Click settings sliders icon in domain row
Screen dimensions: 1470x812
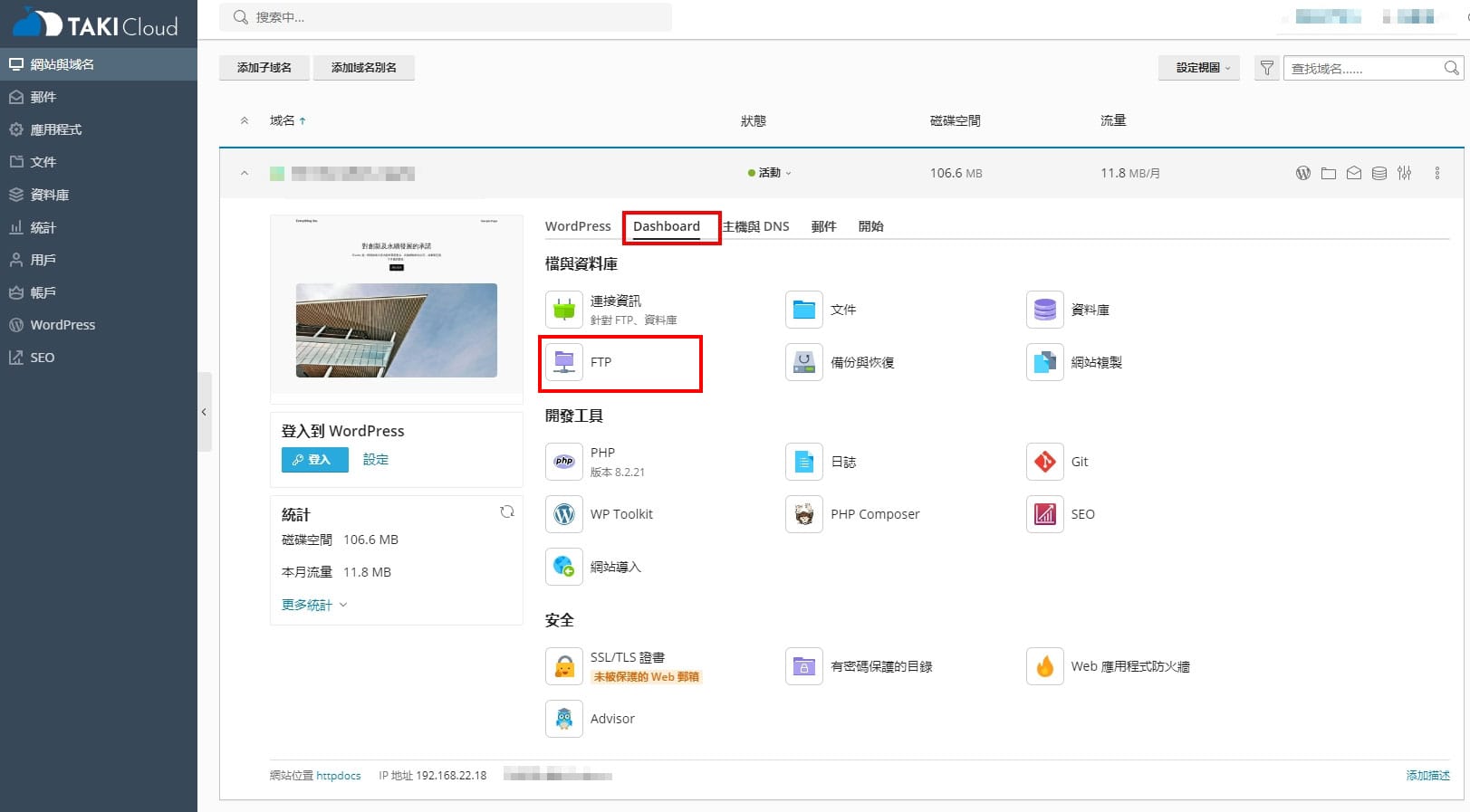pos(1405,173)
